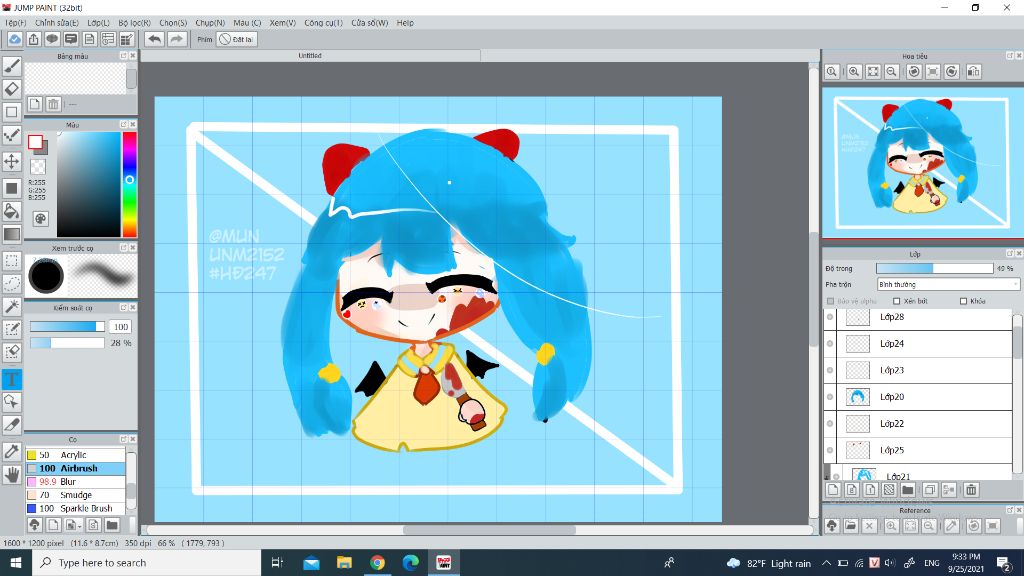Toggle visibility of Lớp25 layer
This screenshot has height=576, width=1024.
(830, 450)
